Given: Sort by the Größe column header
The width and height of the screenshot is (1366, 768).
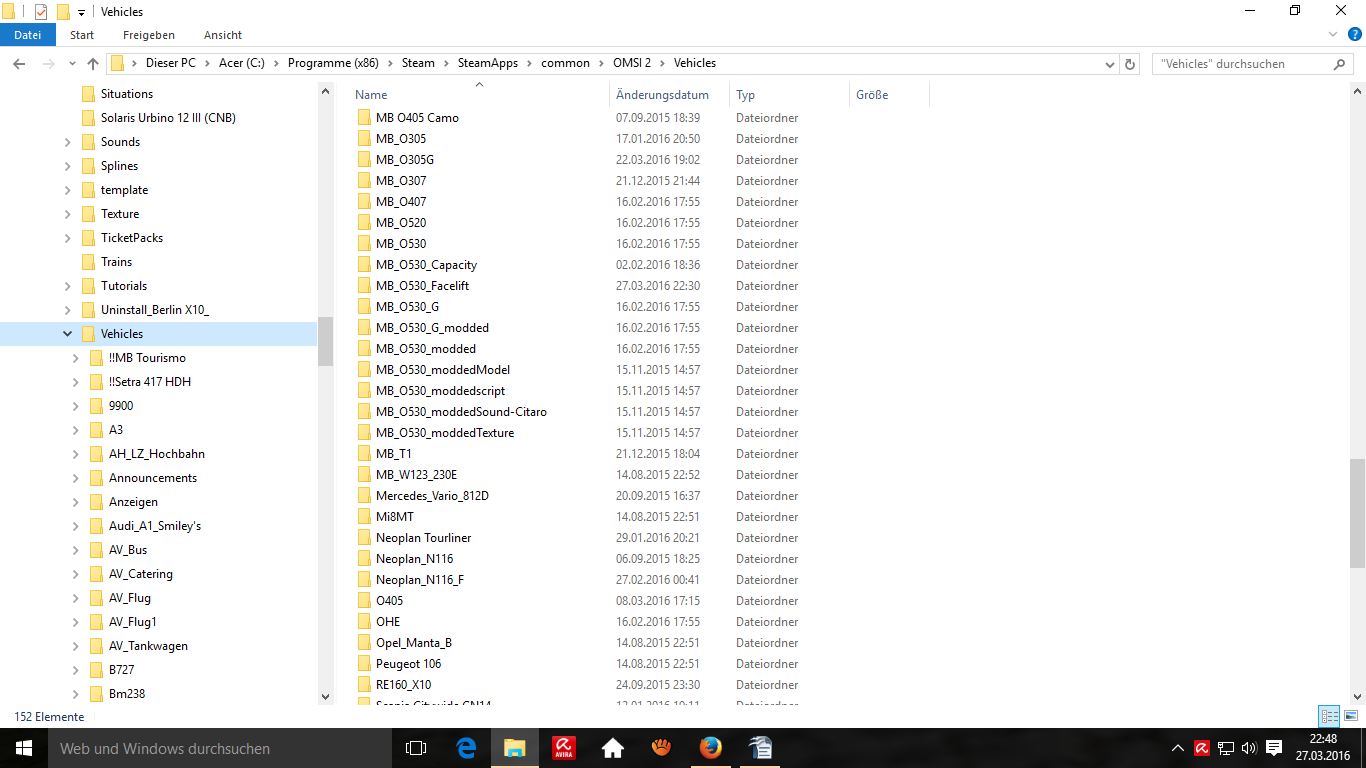Looking at the screenshot, I should pos(872,95).
